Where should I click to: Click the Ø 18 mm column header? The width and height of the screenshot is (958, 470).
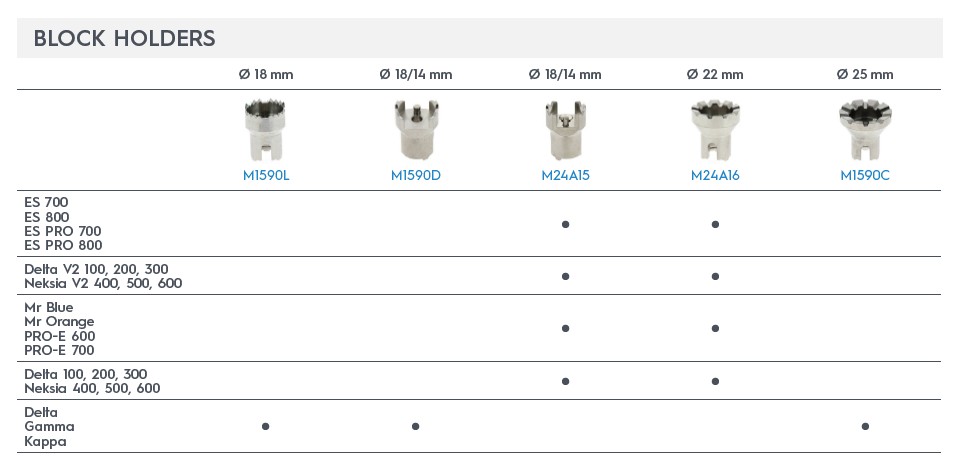[x=266, y=75]
